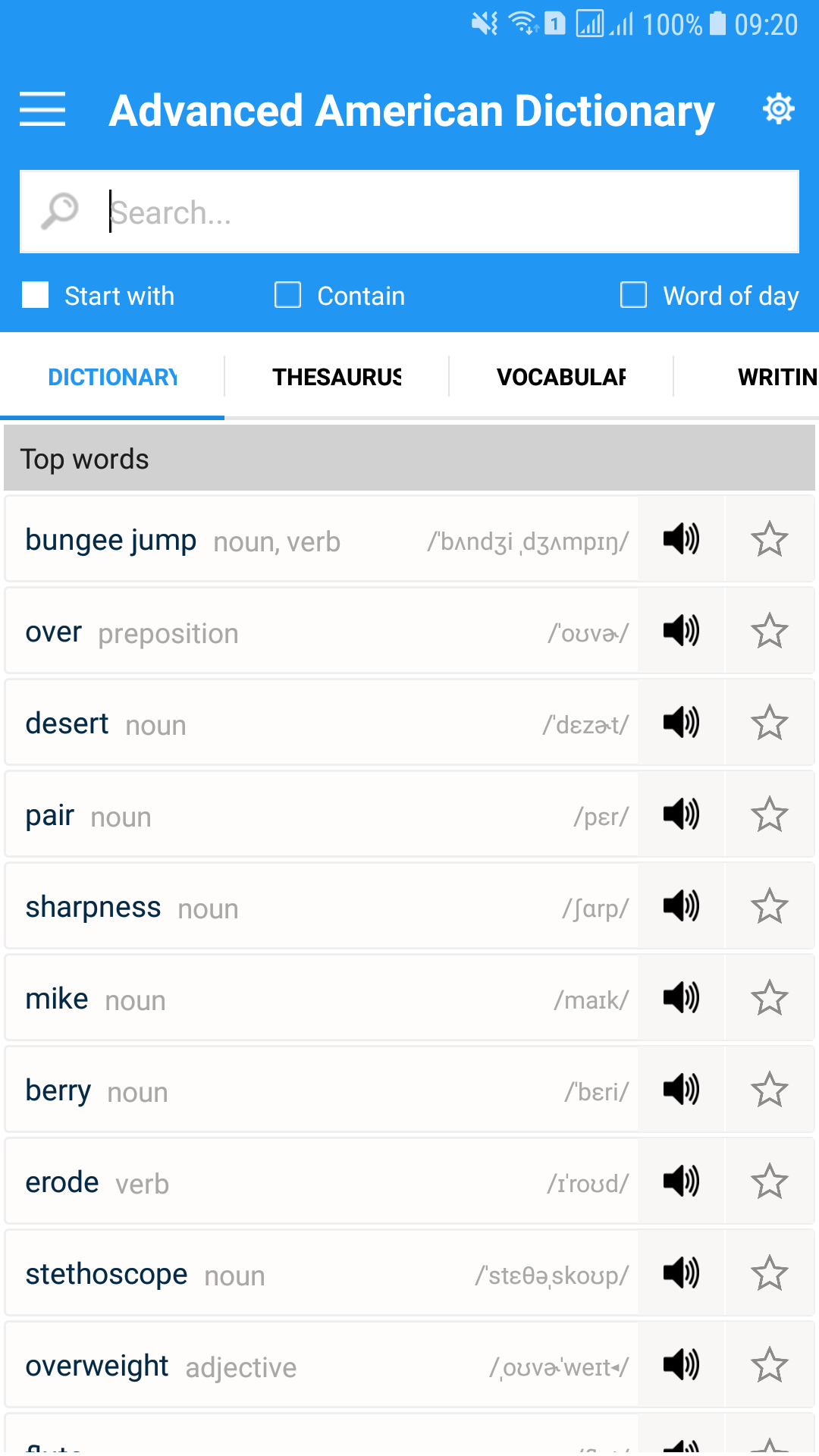The height and width of the screenshot is (1456, 819).
Task: Listen to pronunciation of mike
Action: tap(681, 998)
